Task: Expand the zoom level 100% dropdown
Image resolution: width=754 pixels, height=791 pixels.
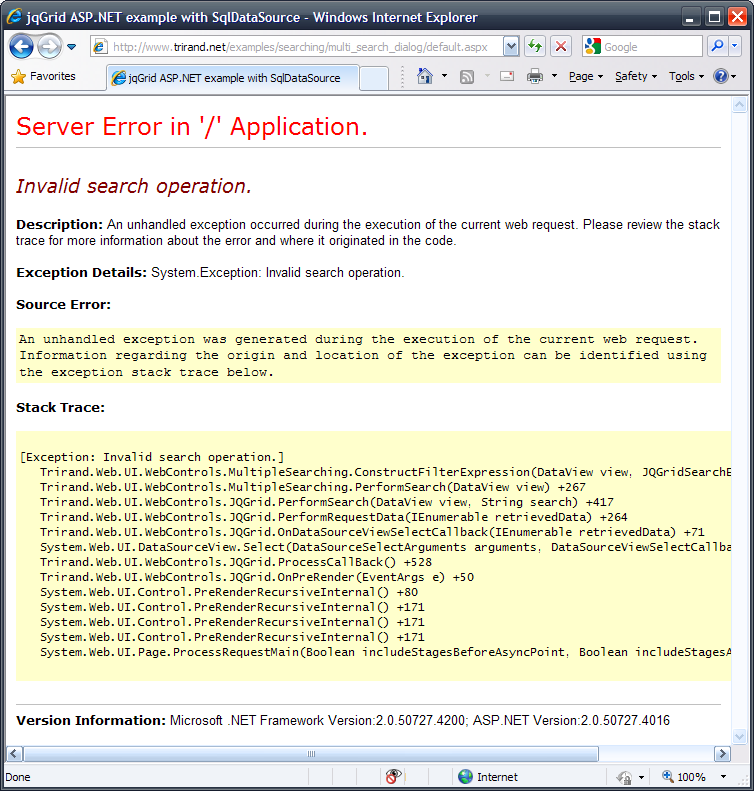Action: click(x=727, y=776)
